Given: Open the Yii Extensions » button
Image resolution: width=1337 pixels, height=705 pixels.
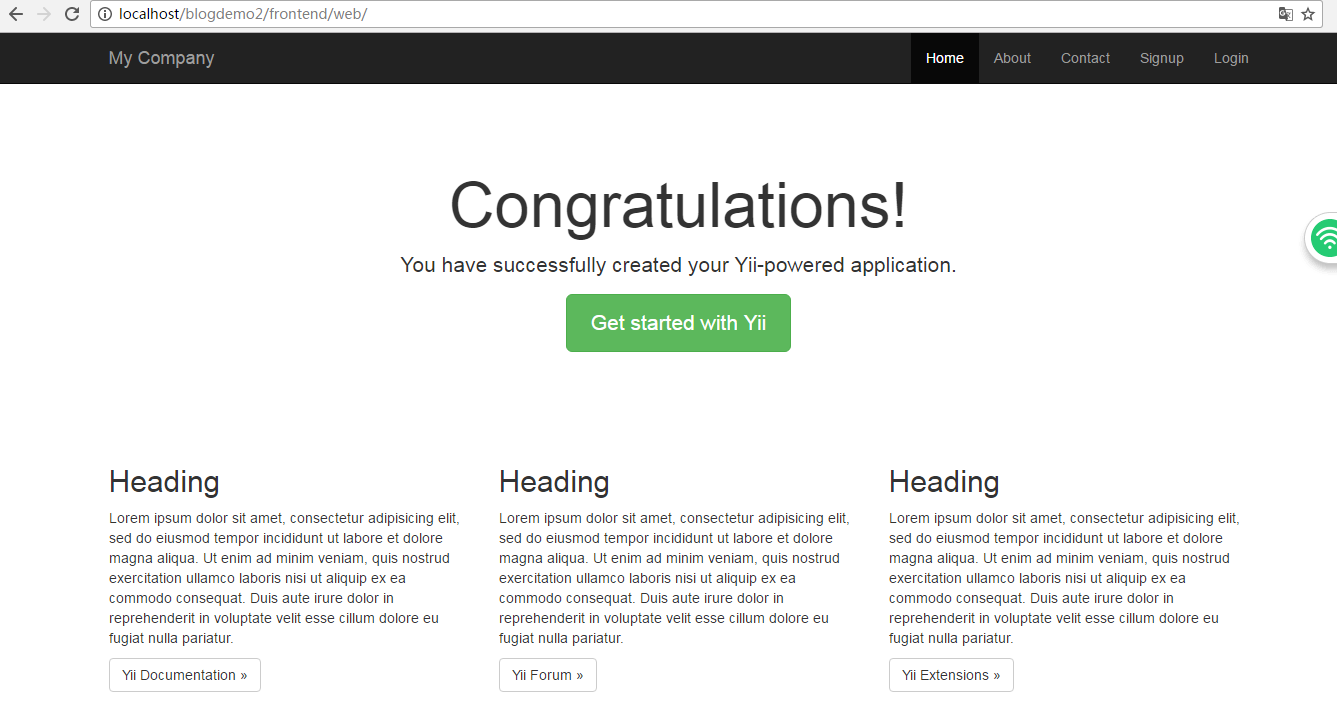Looking at the screenshot, I should 951,675.
